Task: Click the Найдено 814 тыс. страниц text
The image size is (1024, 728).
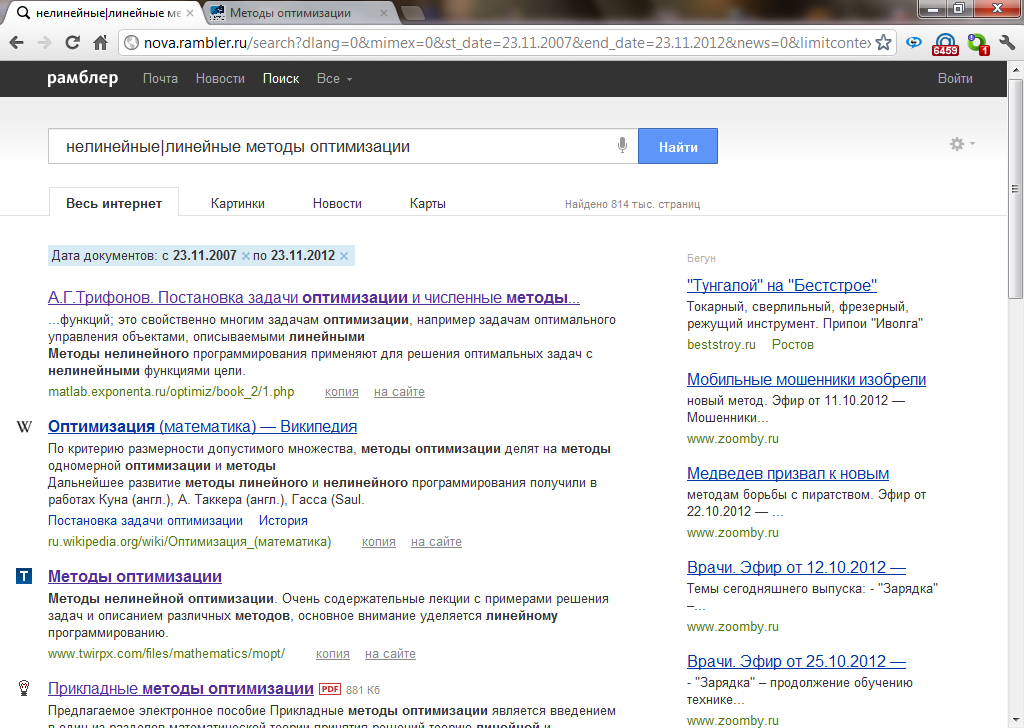Action: tap(632, 204)
